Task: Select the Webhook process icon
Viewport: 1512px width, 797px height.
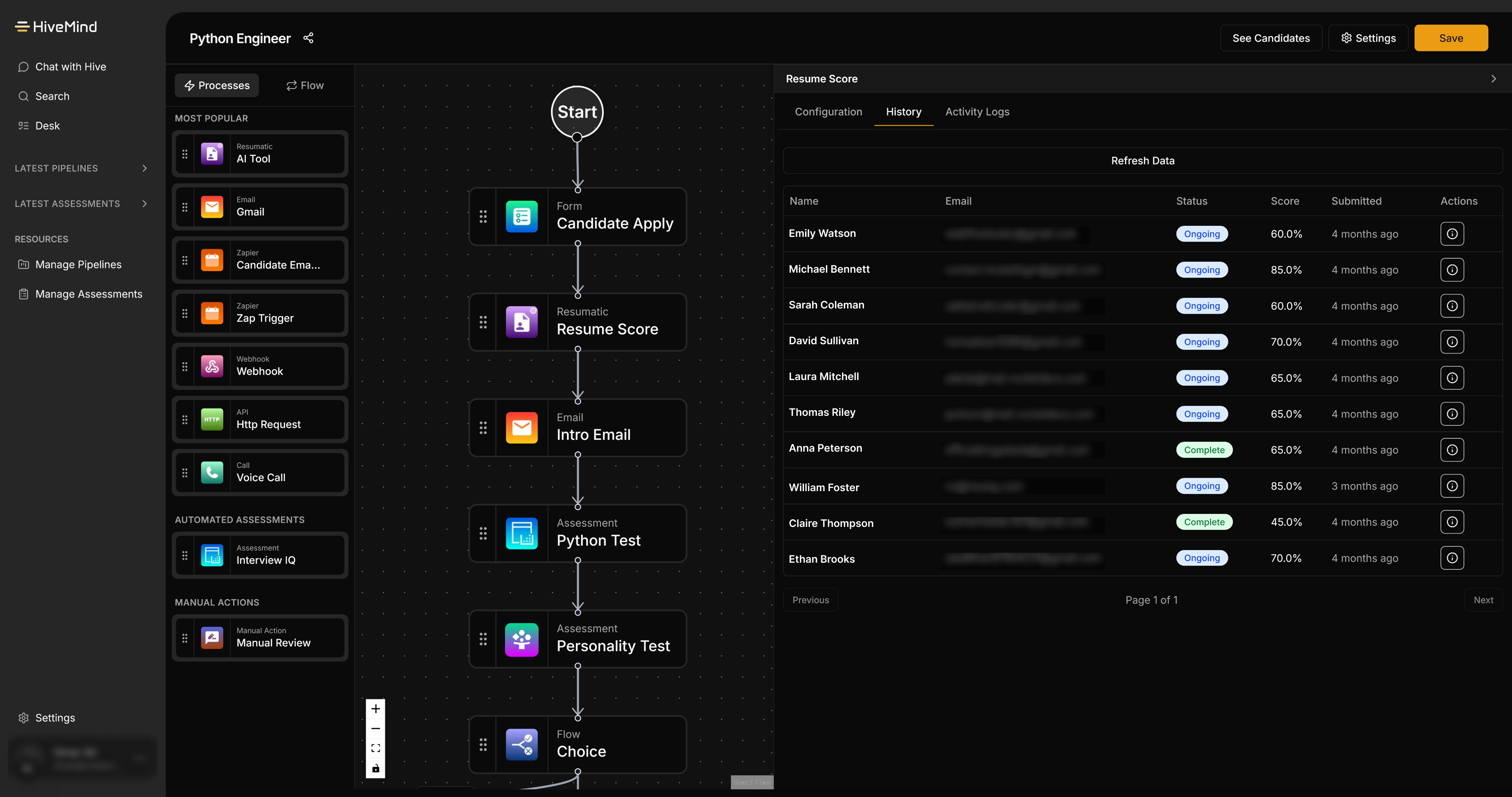Action: 212,366
